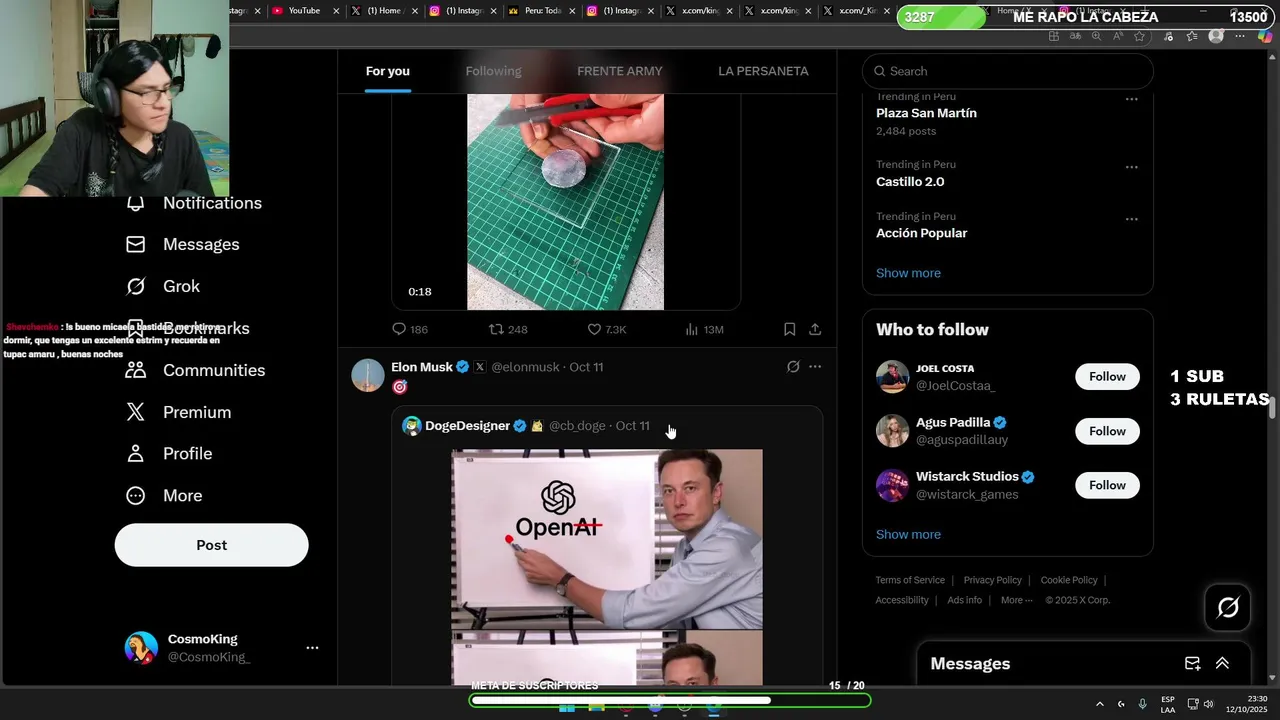Image resolution: width=1280 pixels, height=720 pixels.
Task: Click DogeDesigner's small avatar
Action: pyautogui.click(x=412, y=426)
